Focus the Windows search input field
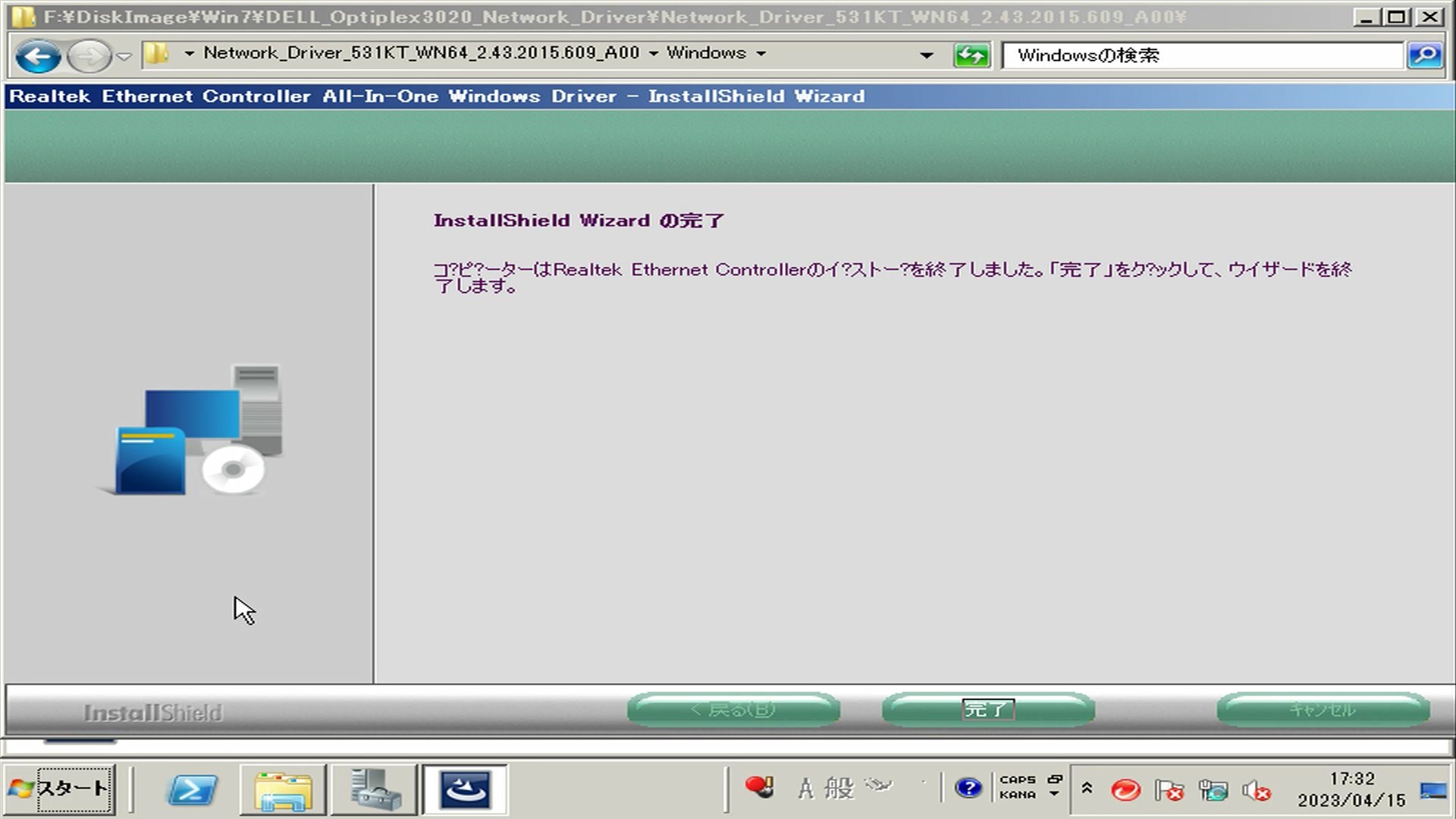This screenshot has width=1456, height=819. (x=1203, y=55)
